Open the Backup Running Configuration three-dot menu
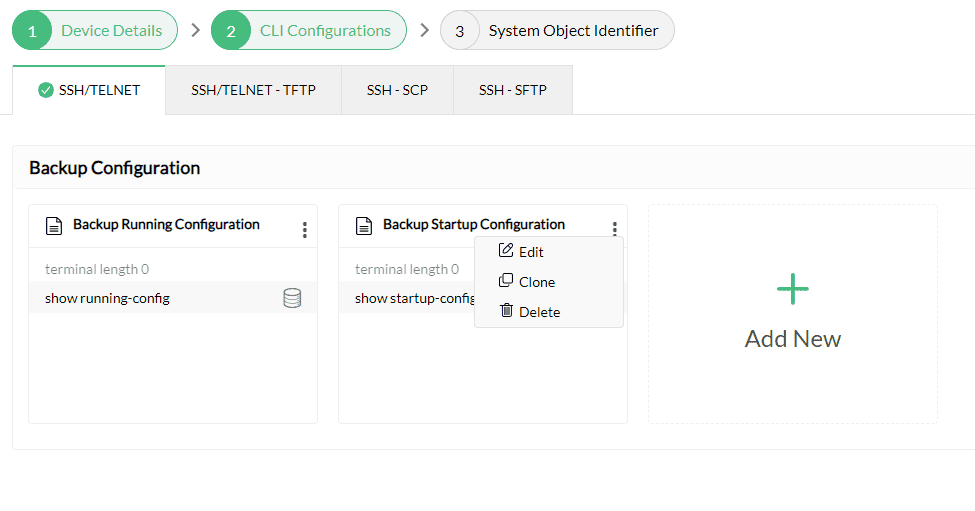 point(305,230)
